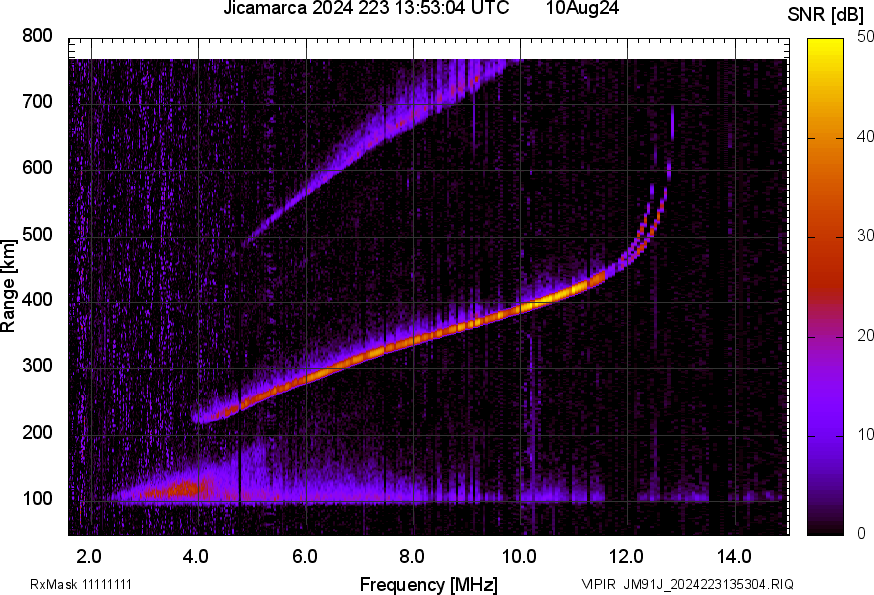Image resolution: width=874 pixels, height=595 pixels.
Task: Click the frequency tick label '10.0'
Action: (519, 557)
